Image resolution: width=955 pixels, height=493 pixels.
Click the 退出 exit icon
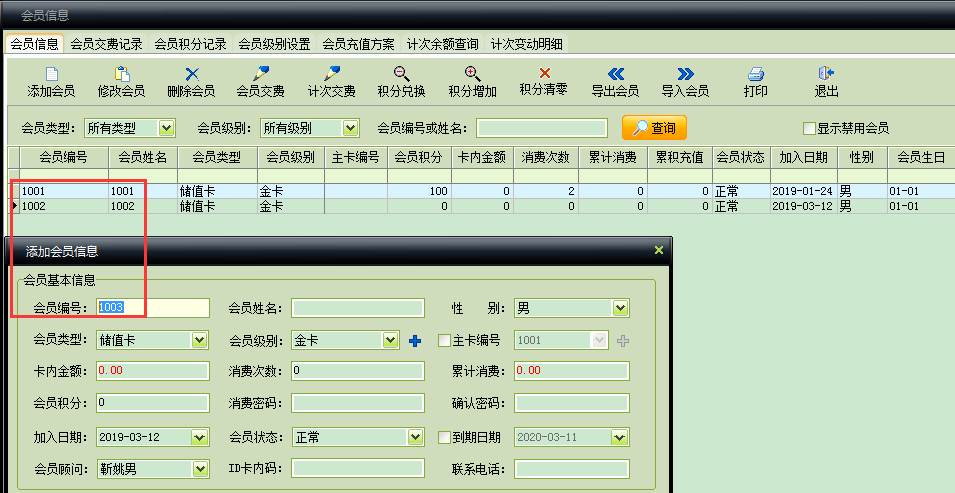pos(826,74)
